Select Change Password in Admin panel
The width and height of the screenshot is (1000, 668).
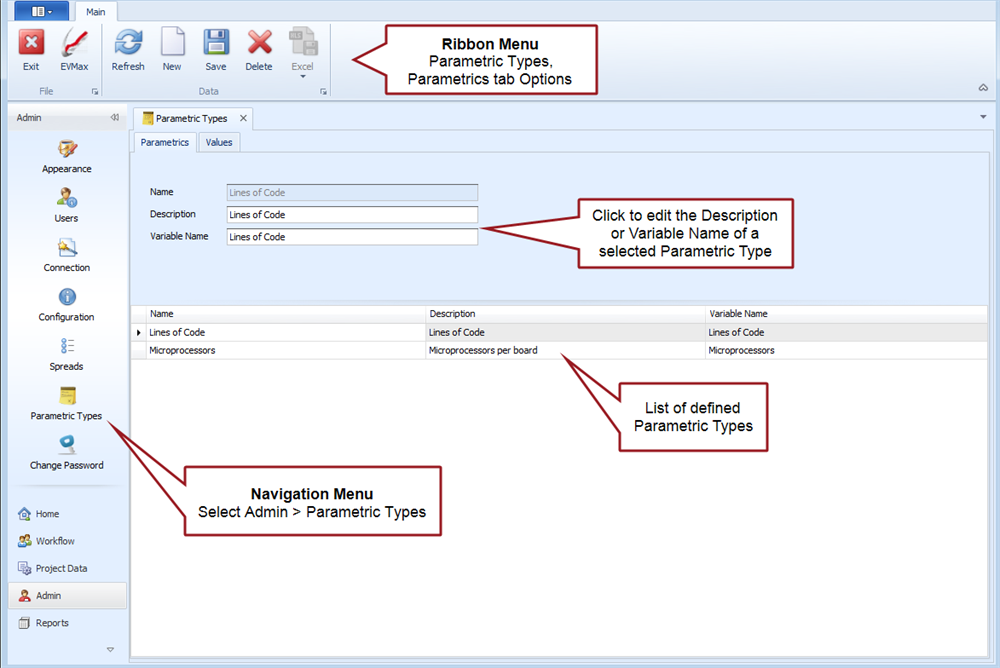coord(67,446)
